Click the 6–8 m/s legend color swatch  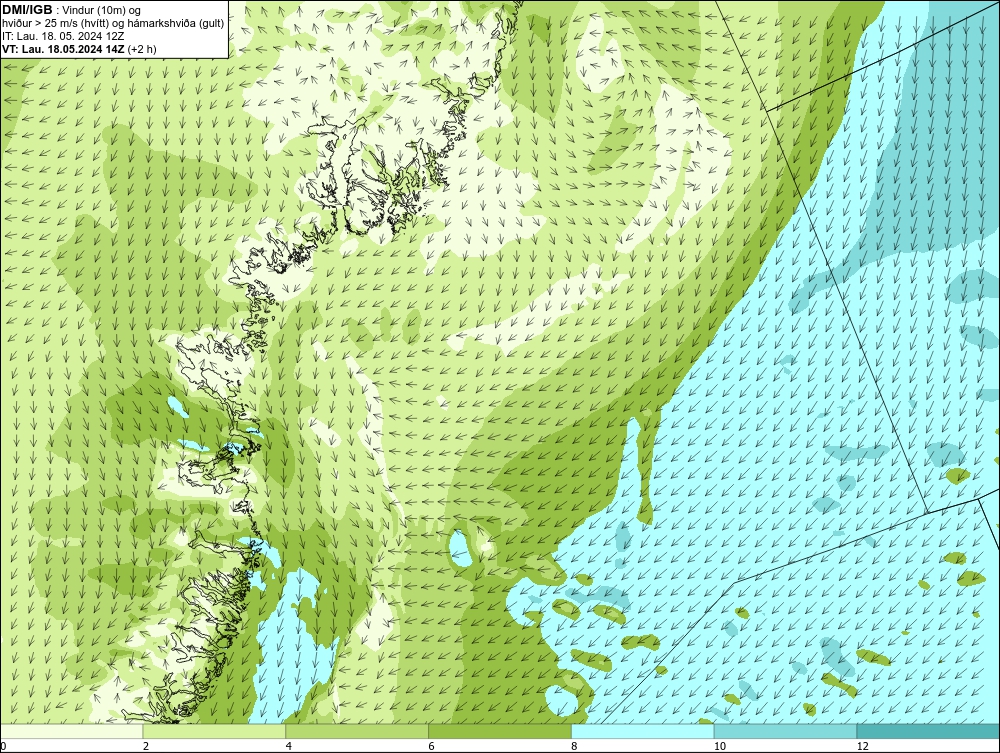pos(500,731)
